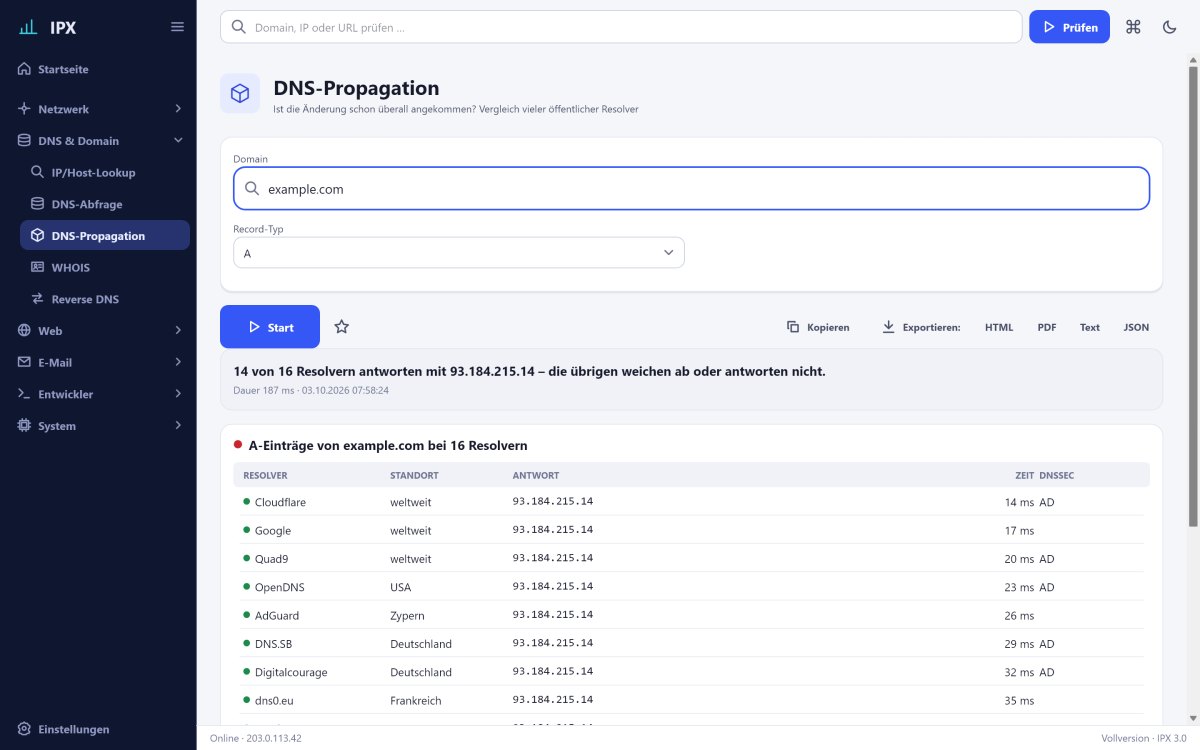
Task: Expand the System section
Action: (x=98, y=426)
